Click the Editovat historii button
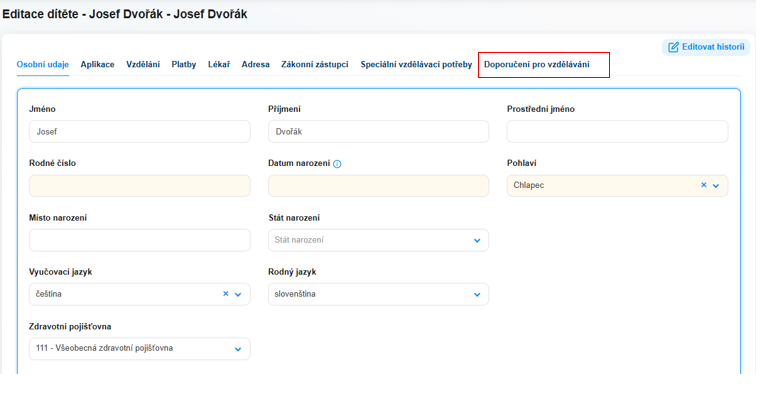This screenshot has width=760, height=397. point(706,47)
